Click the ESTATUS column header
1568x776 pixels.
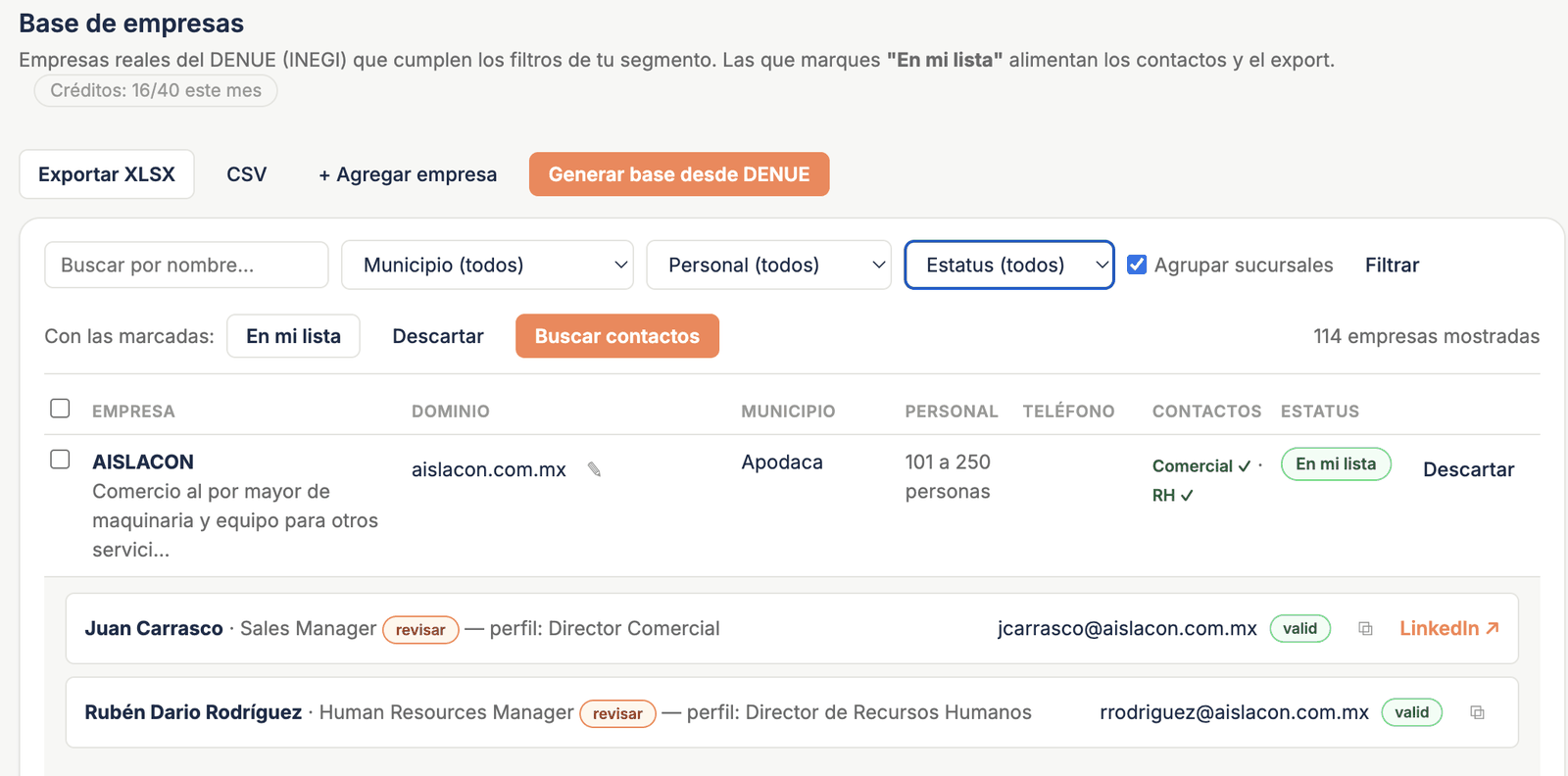tap(1320, 412)
